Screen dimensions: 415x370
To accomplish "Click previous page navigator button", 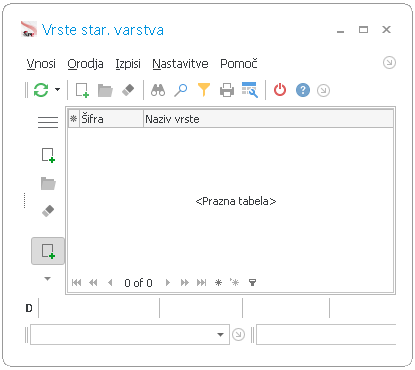I will pyautogui.click(x=93, y=283).
